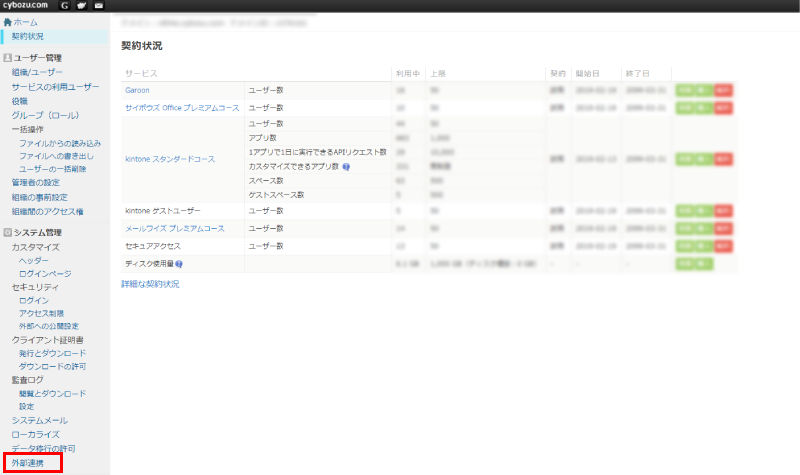This screenshot has height=475, width=800.
Task: Click セキュアアクセス service name
Action: point(153,246)
